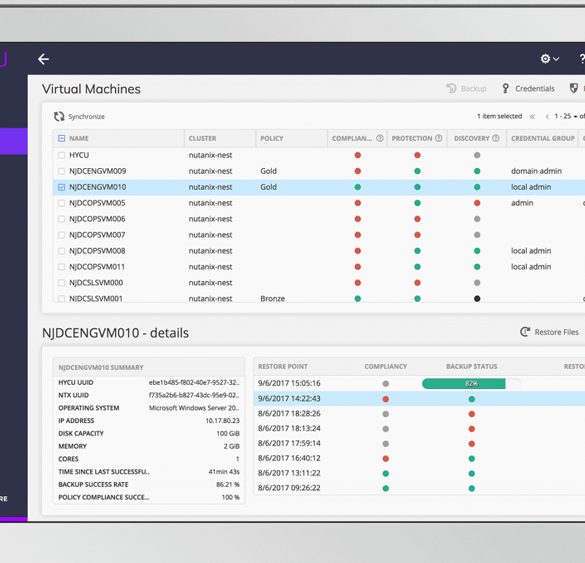585x563 pixels.
Task: Click the Synchronize refresh icon
Action: click(59, 116)
